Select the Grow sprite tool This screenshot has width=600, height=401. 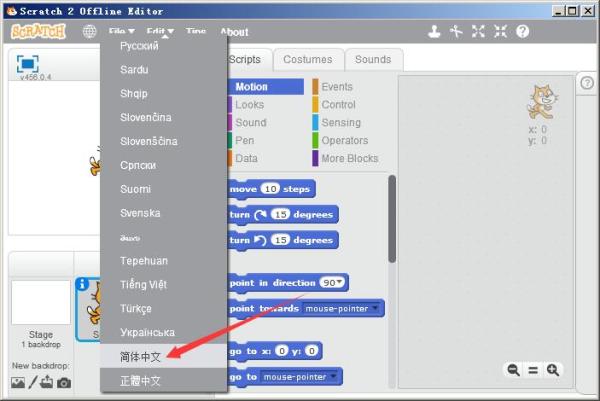[x=478, y=31]
